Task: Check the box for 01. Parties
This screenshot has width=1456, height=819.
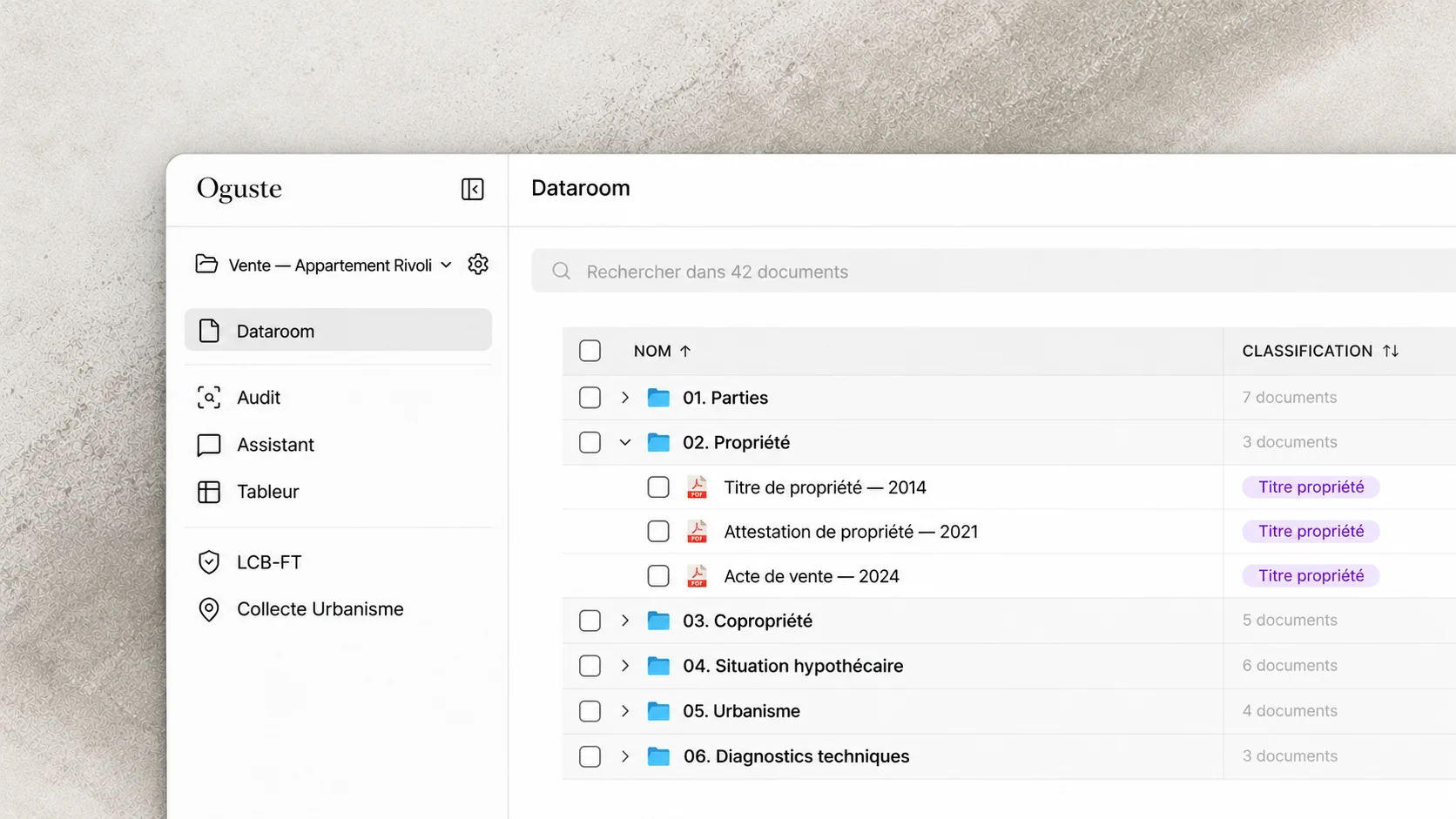Action: [590, 398]
